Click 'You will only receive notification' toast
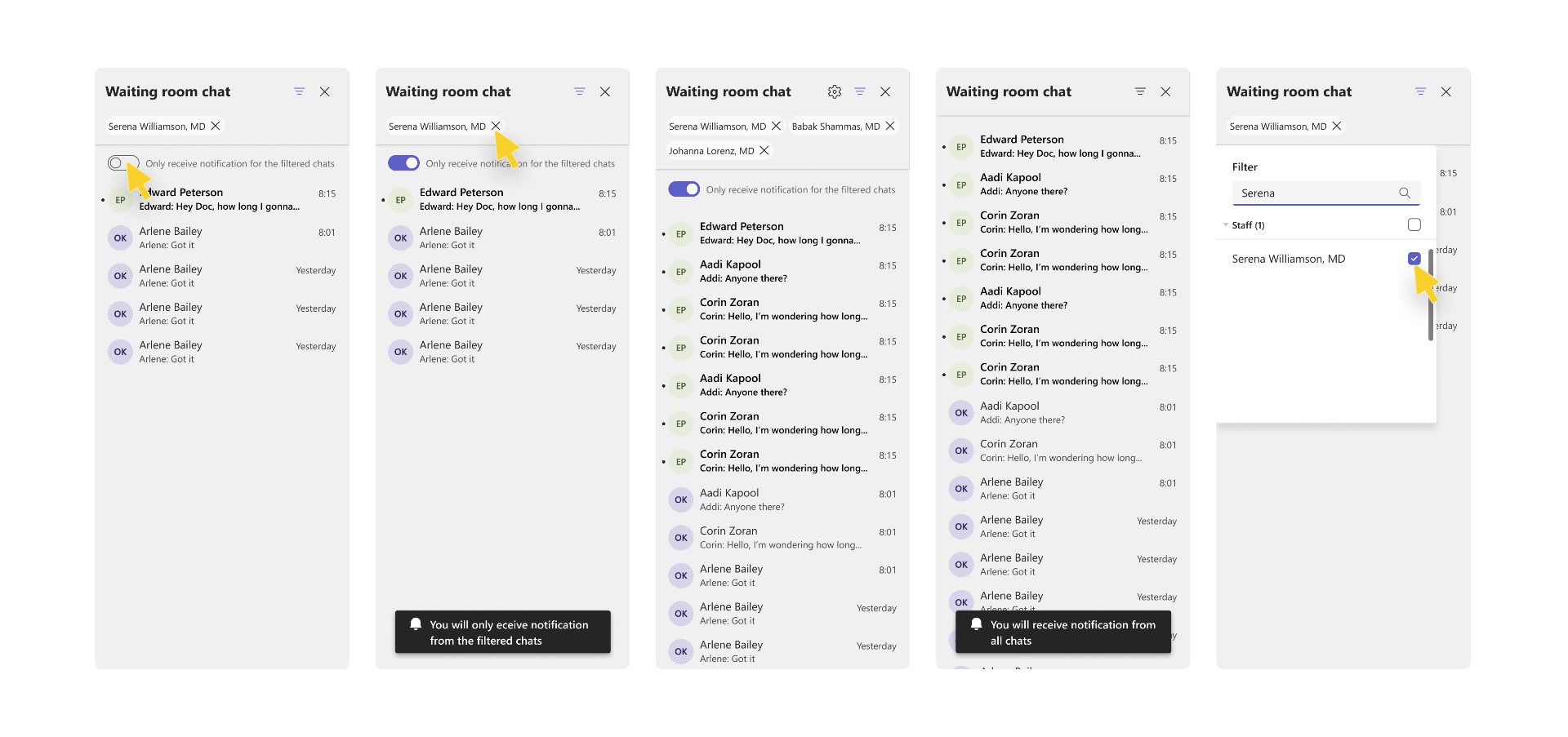Viewport: 1568px width, 737px height. pyautogui.click(x=503, y=632)
